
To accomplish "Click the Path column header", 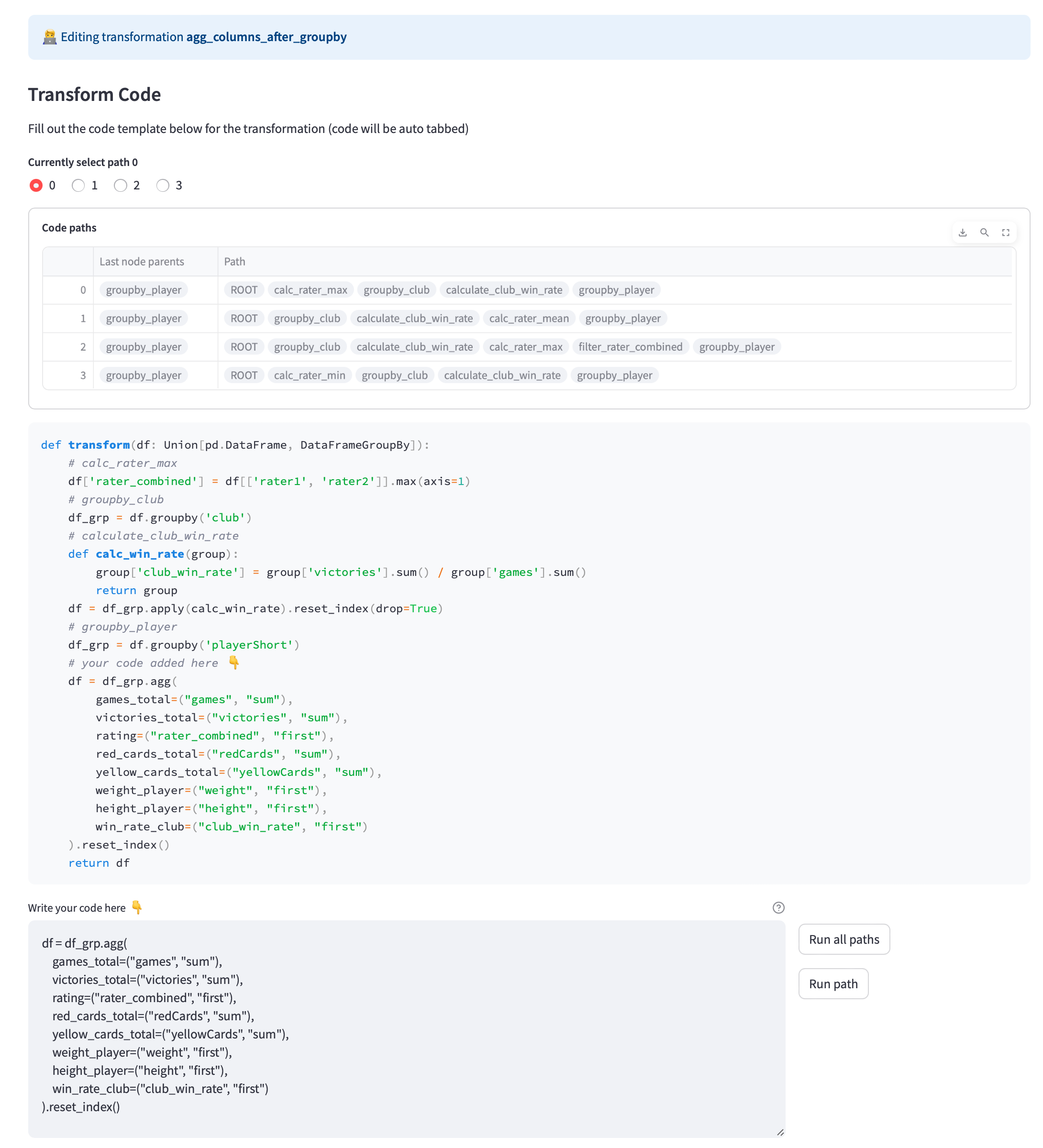I will coord(235,261).
